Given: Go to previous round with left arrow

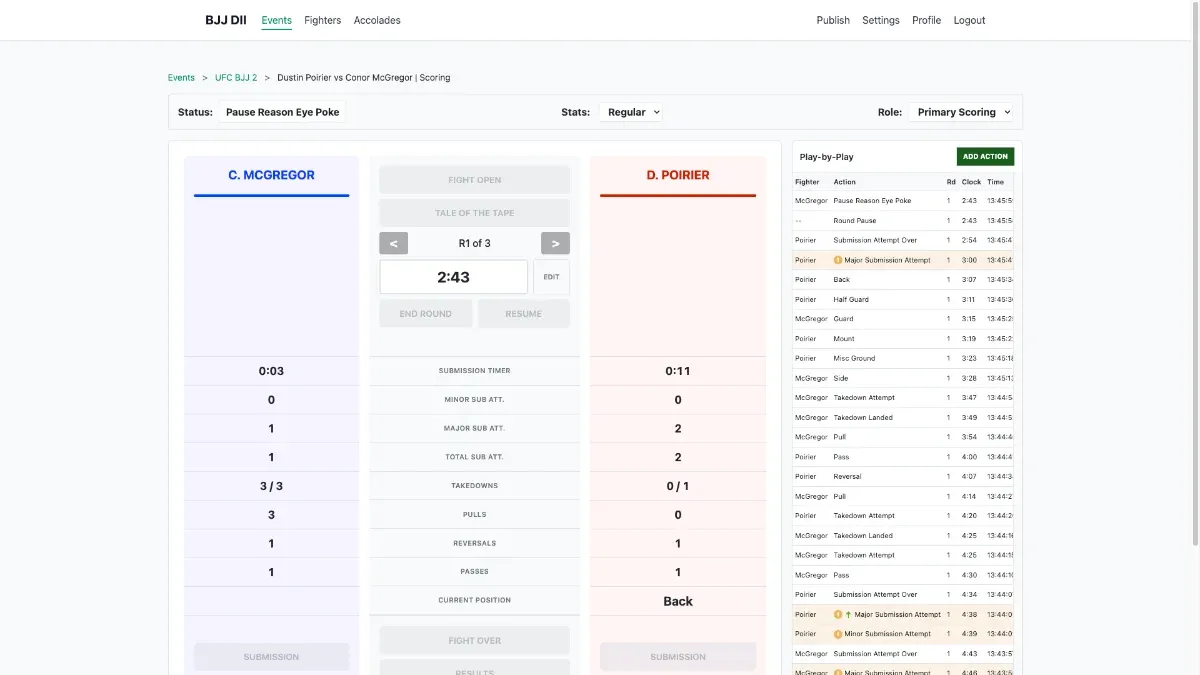Looking at the screenshot, I should point(393,243).
